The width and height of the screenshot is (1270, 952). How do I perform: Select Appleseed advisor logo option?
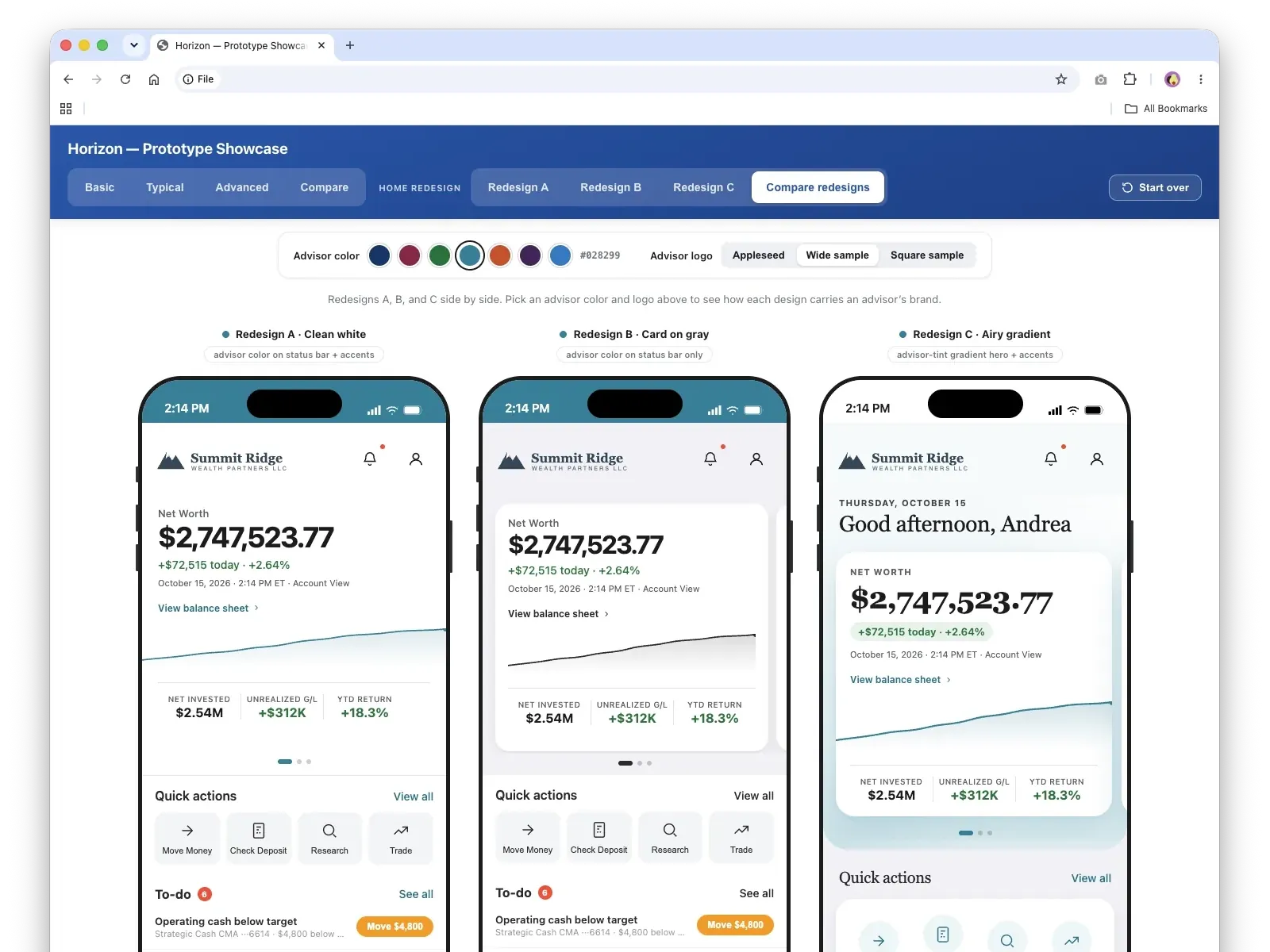tap(758, 255)
